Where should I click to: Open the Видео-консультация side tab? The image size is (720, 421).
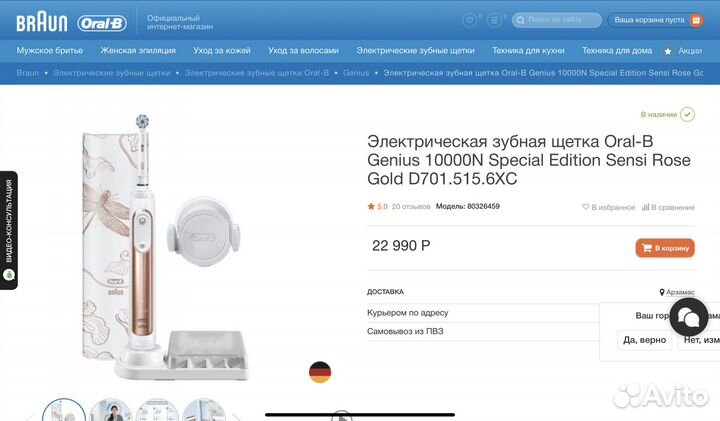pyautogui.click(x=9, y=230)
